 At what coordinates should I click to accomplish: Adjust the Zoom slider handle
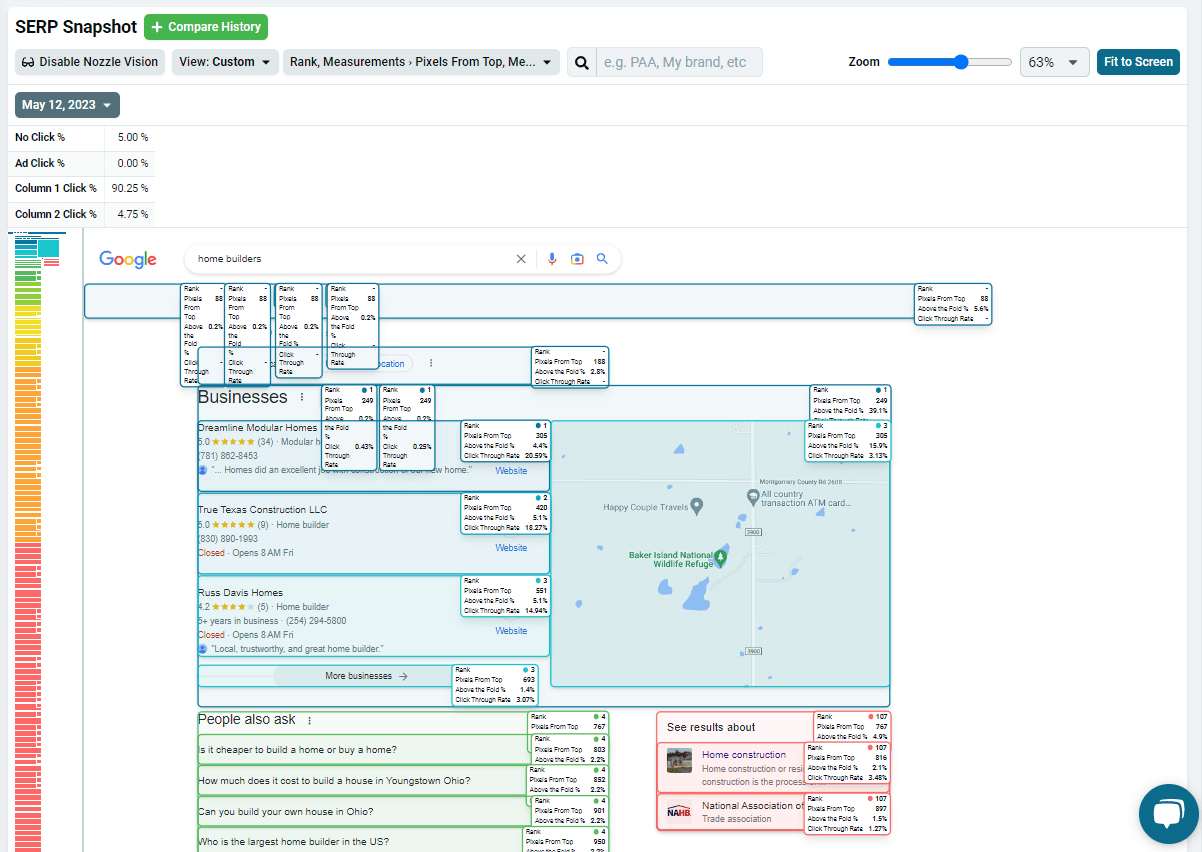click(961, 62)
